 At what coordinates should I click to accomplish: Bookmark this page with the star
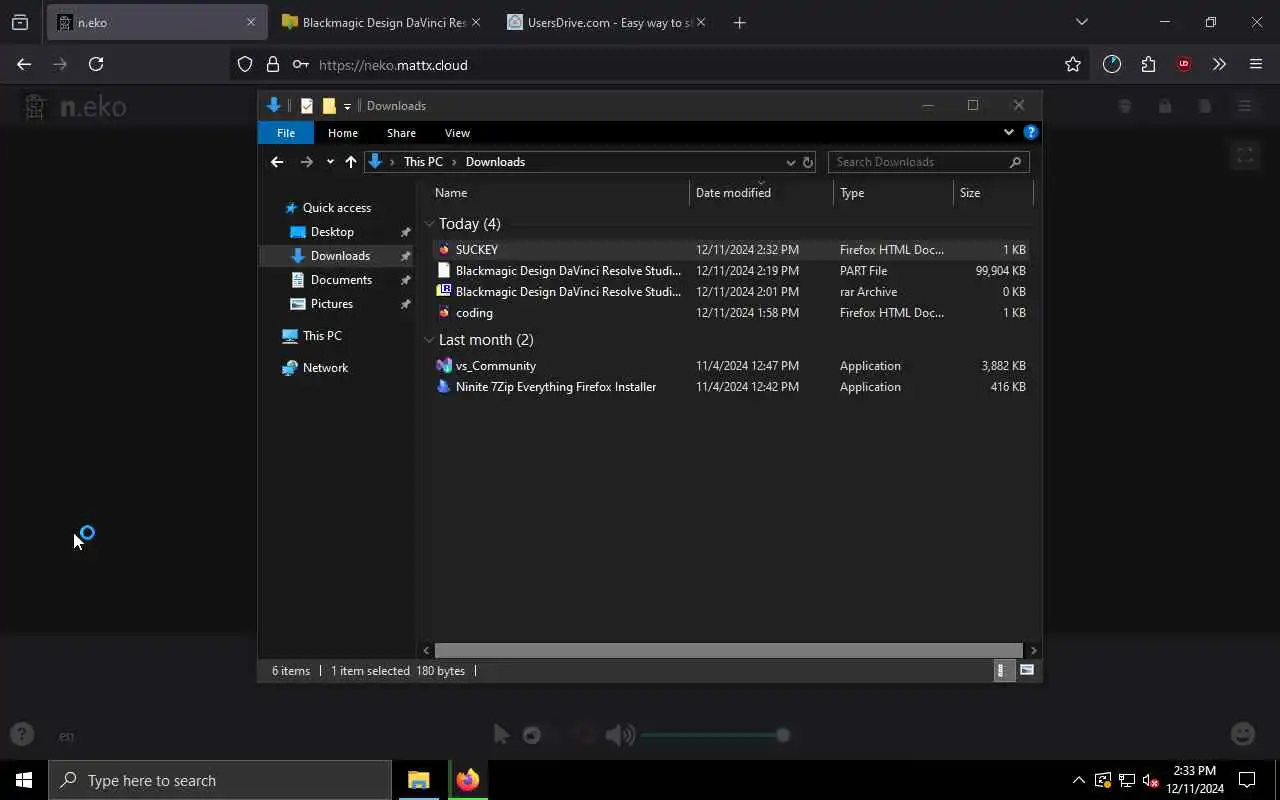[x=1073, y=64]
